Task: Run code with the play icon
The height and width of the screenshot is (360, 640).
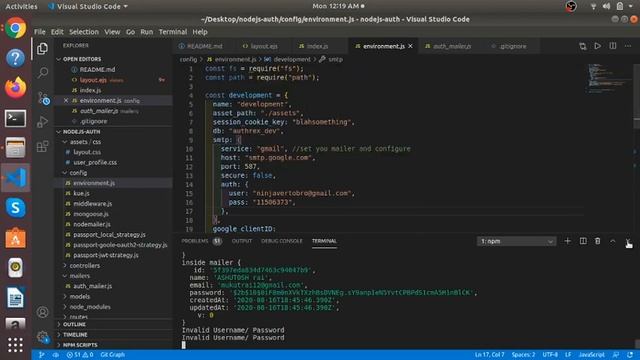Action: tap(598, 46)
